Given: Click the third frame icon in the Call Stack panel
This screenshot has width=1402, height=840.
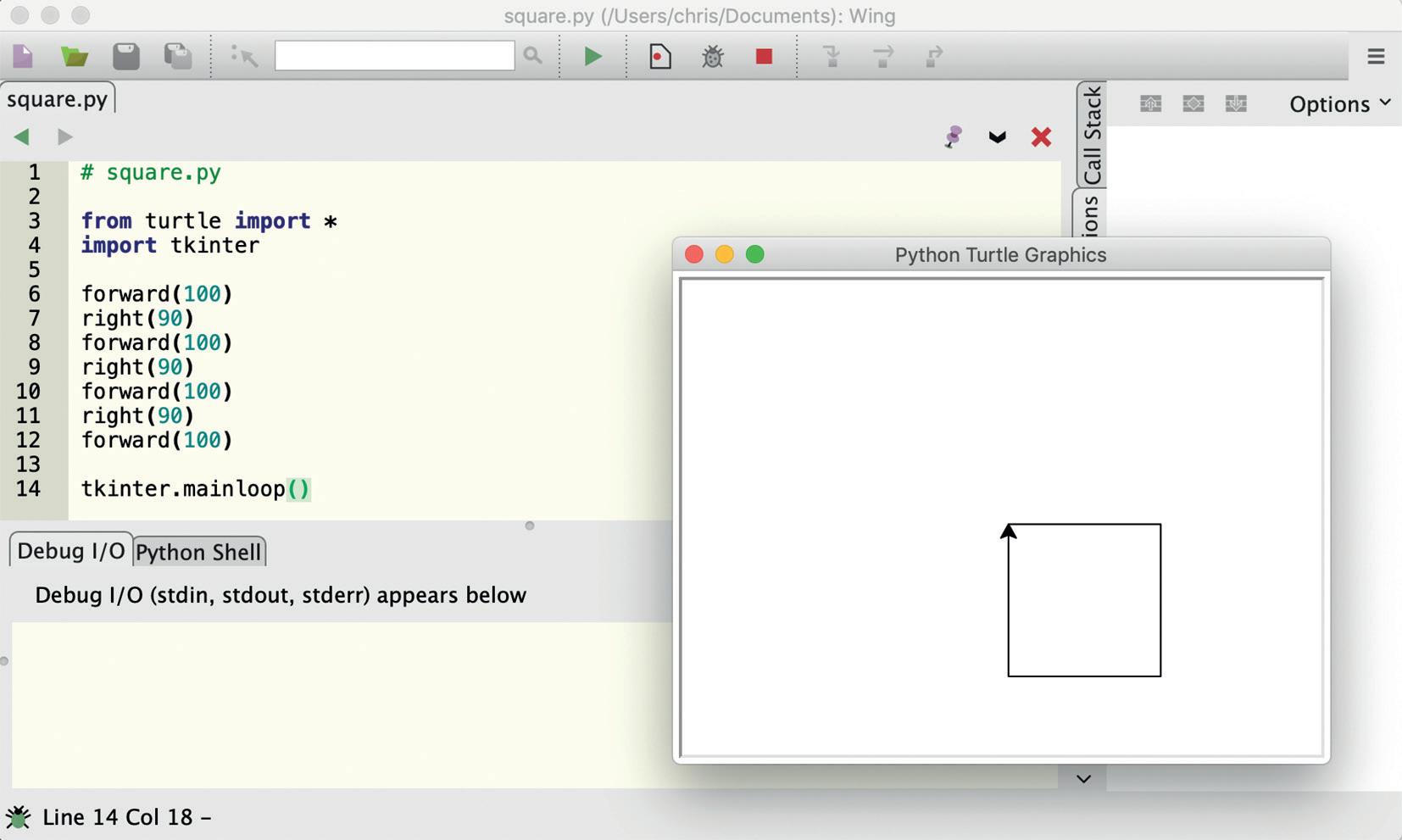Looking at the screenshot, I should pyautogui.click(x=1236, y=103).
